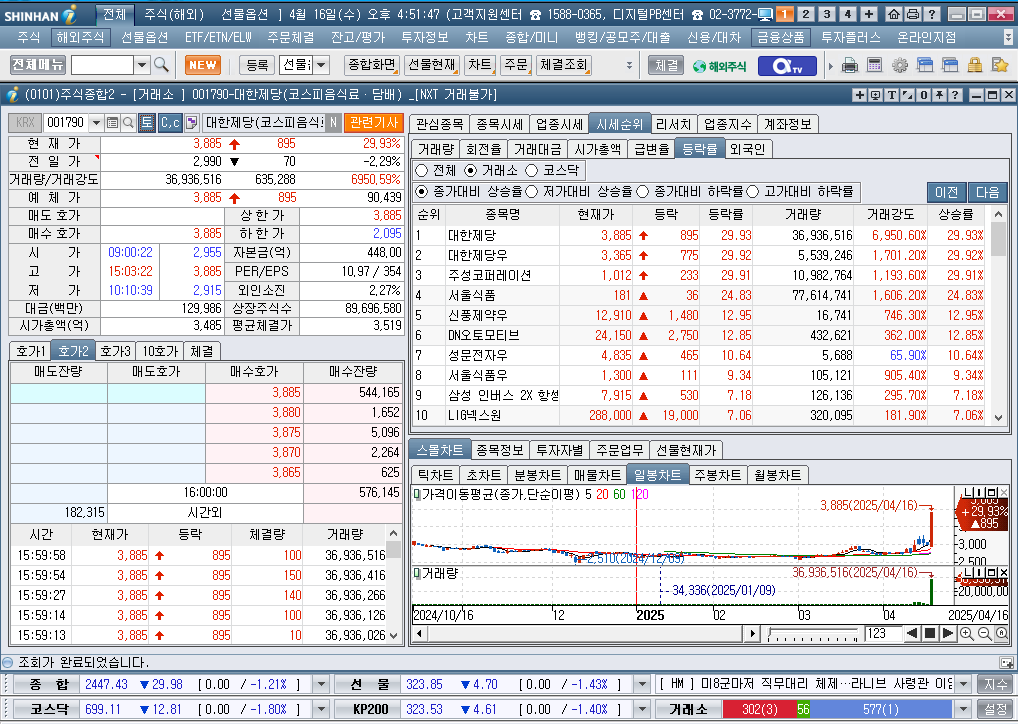The height and width of the screenshot is (724, 1018).
Task: Select 종가대비 상승률 radio option
Action: click(x=422, y=192)
